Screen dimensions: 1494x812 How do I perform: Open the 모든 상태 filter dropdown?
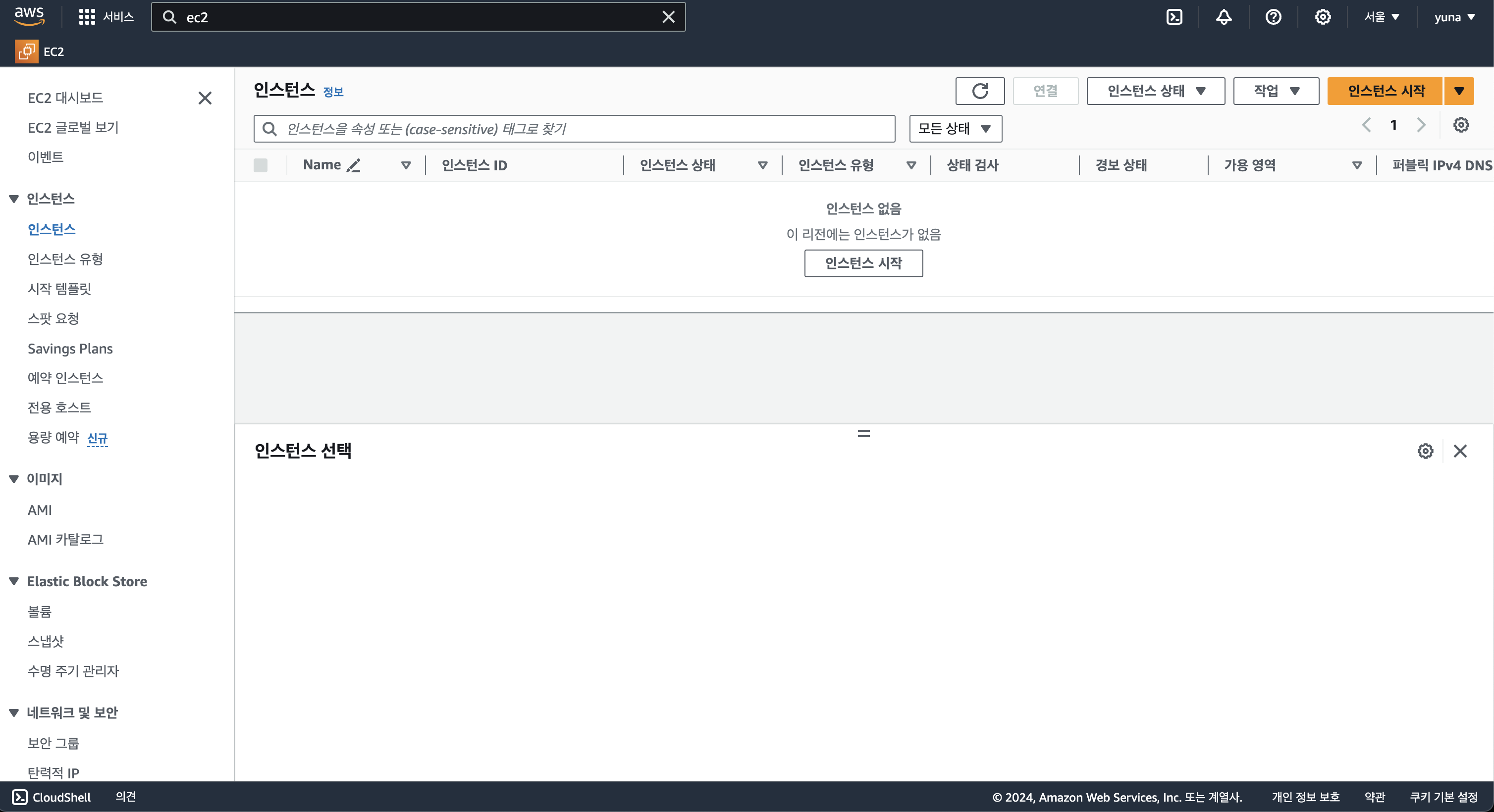955,129
